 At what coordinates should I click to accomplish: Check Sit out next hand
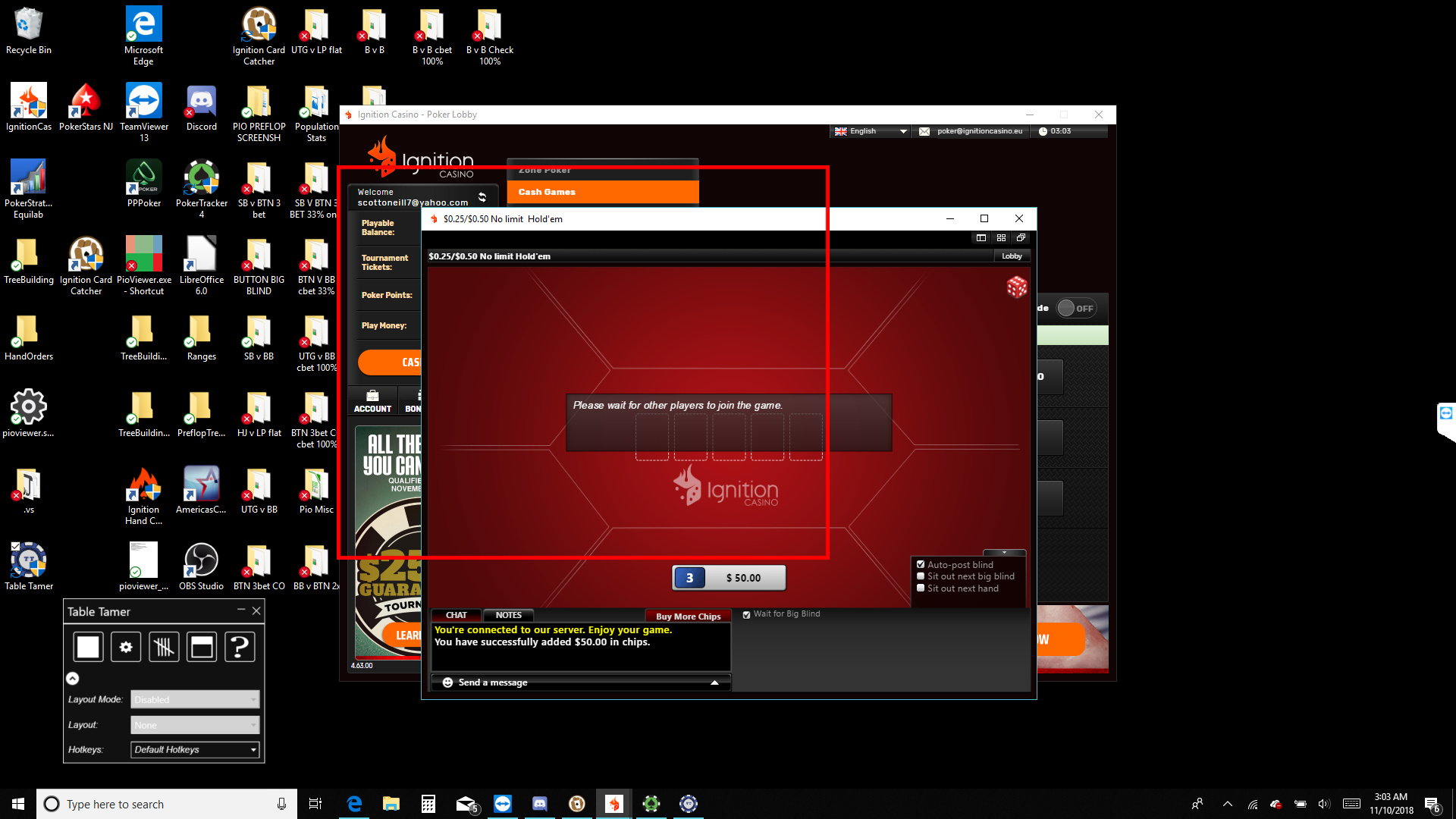pos(921,588)
